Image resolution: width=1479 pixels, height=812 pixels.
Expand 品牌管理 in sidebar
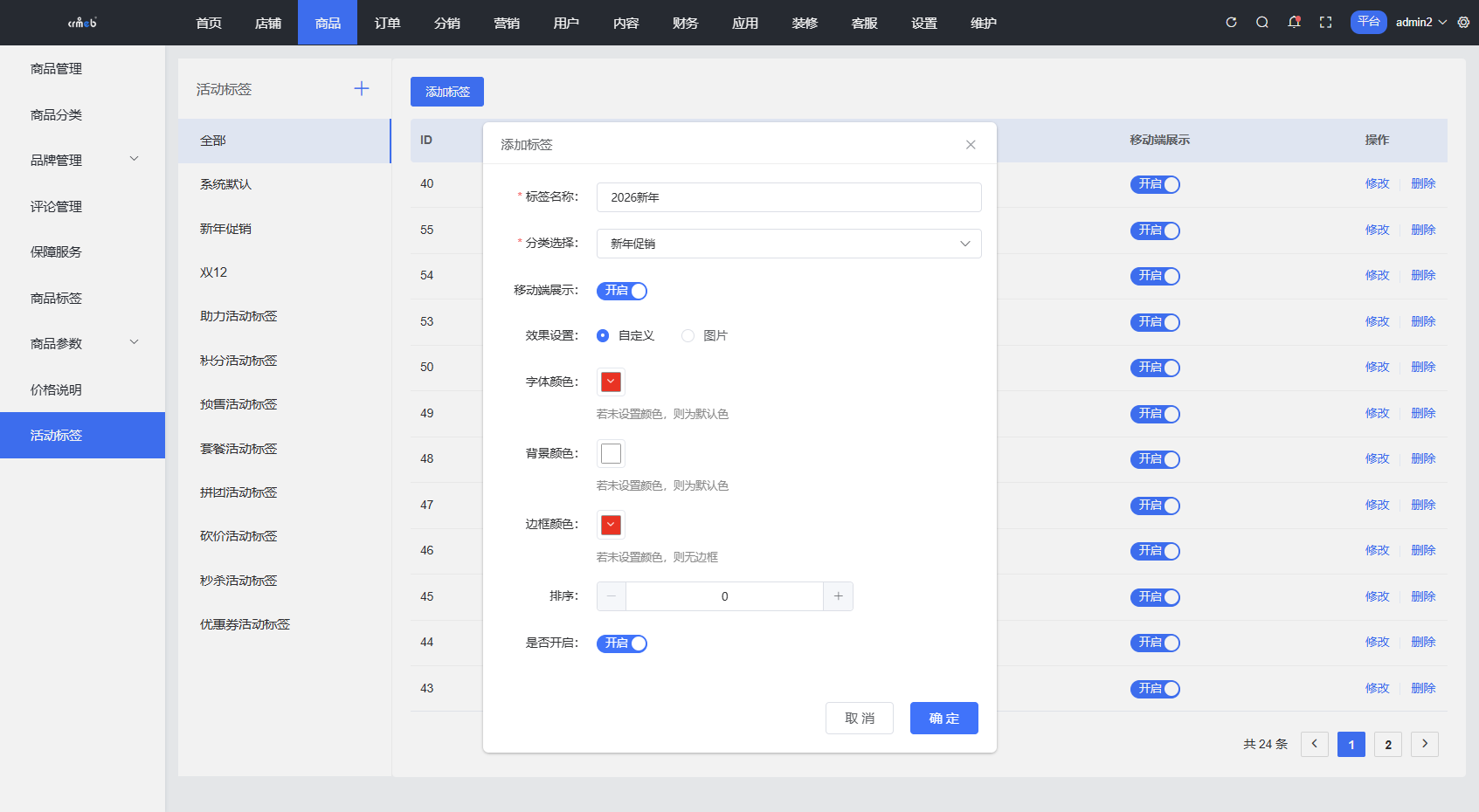[82, 160]
